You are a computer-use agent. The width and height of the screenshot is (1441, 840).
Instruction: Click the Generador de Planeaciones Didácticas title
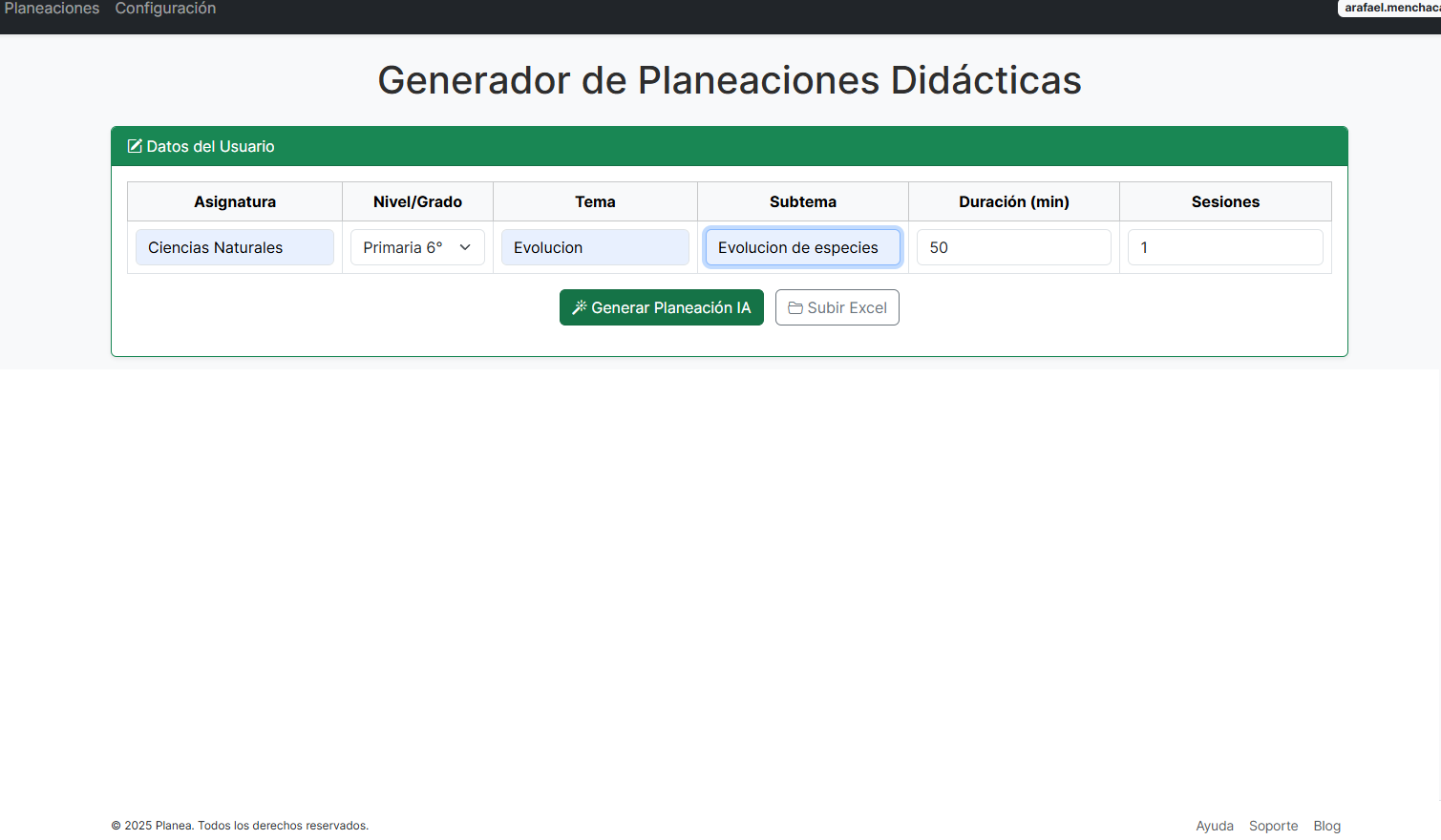click(x=730, y=80)
